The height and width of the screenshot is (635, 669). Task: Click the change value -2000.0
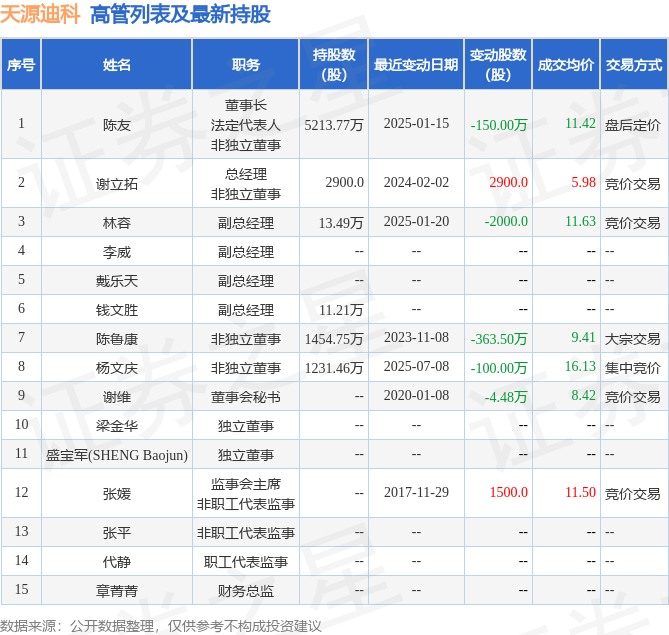point(506,221)
